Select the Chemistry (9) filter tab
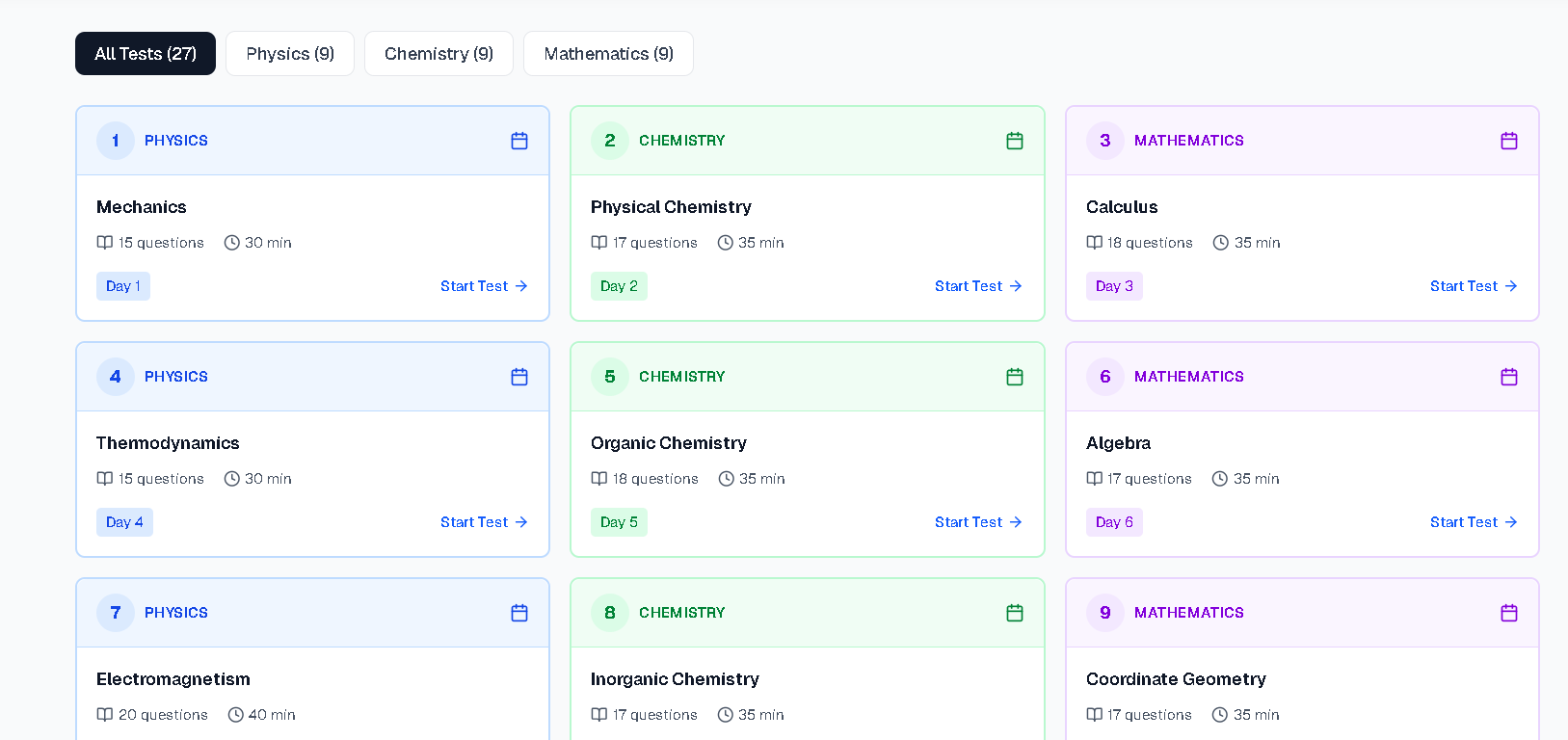Screen dimensions: 1568x740 click(439, 54)
